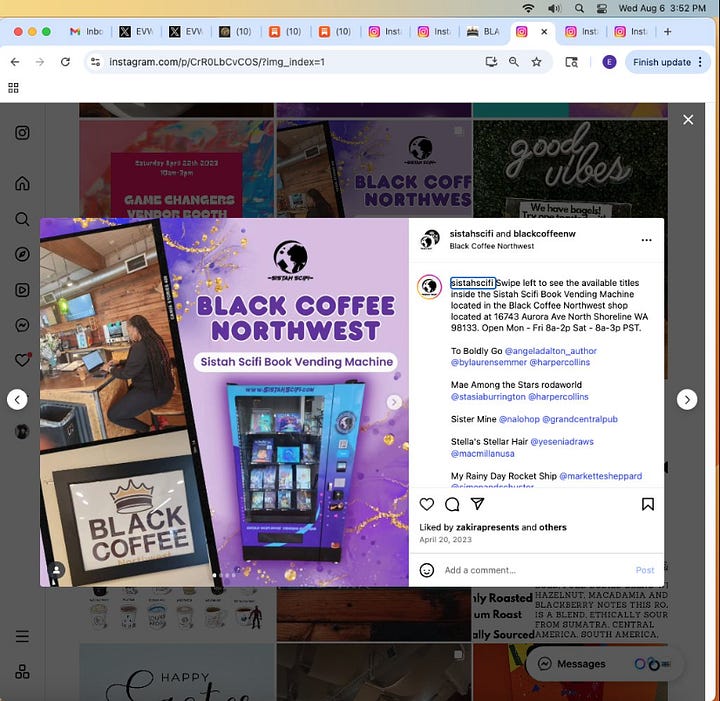Viewport: 720px width, 701px height.
Task: Open the More hamburger menu
Action: pos(22,636)
